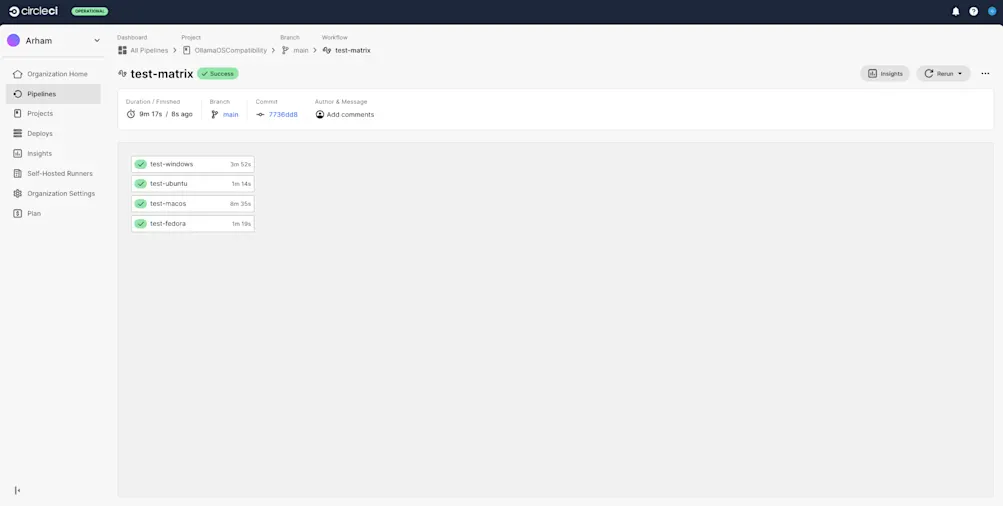Click the 8m 35s duration text
Image resolution: width=1003 pixels, height=506 pixels.
241,204
